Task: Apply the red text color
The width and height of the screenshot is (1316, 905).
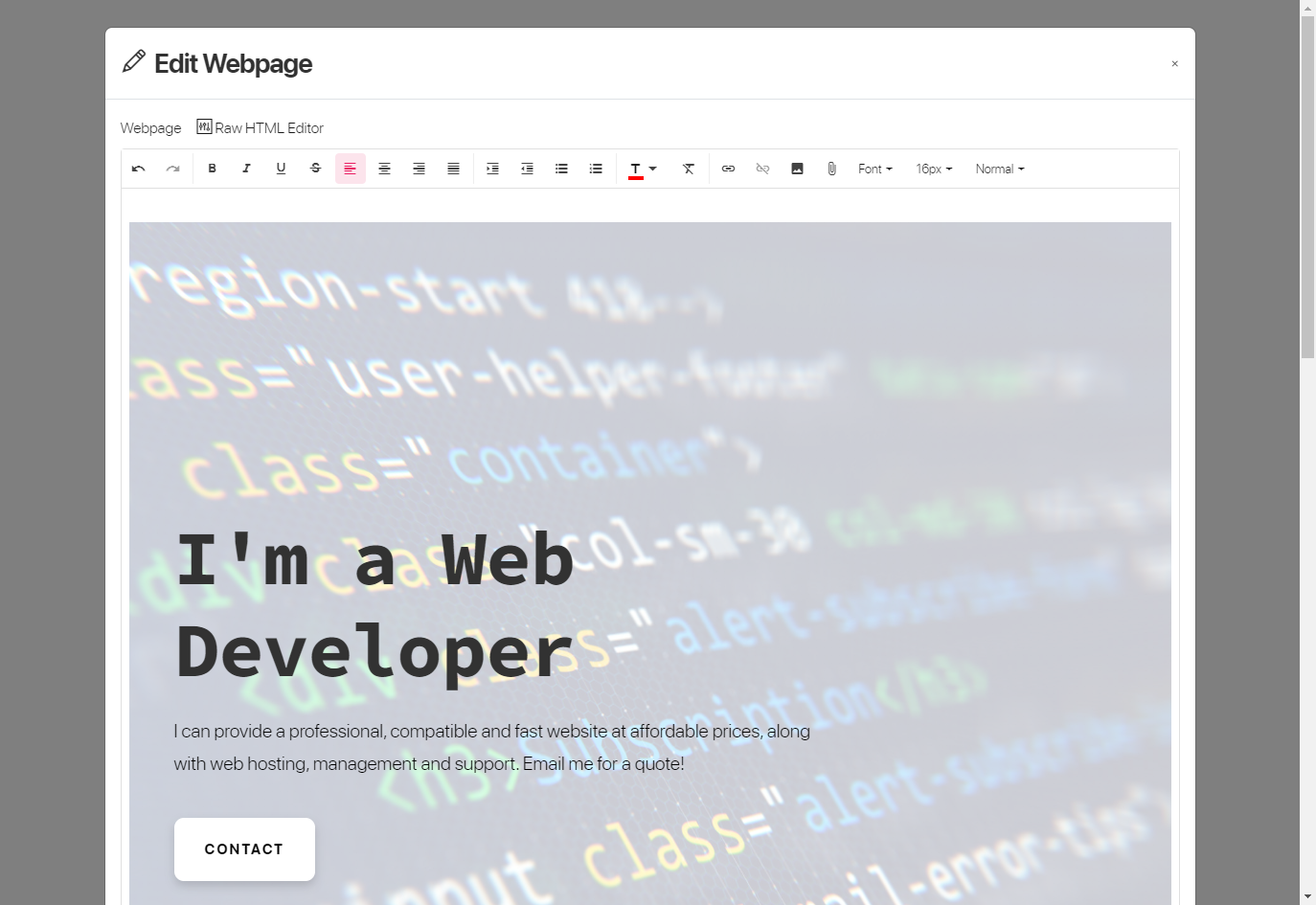Action: 635,170
